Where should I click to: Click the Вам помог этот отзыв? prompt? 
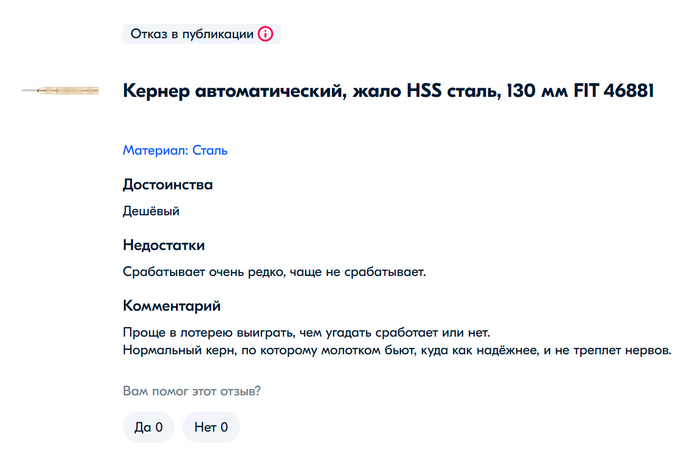(x=198, y=391)
